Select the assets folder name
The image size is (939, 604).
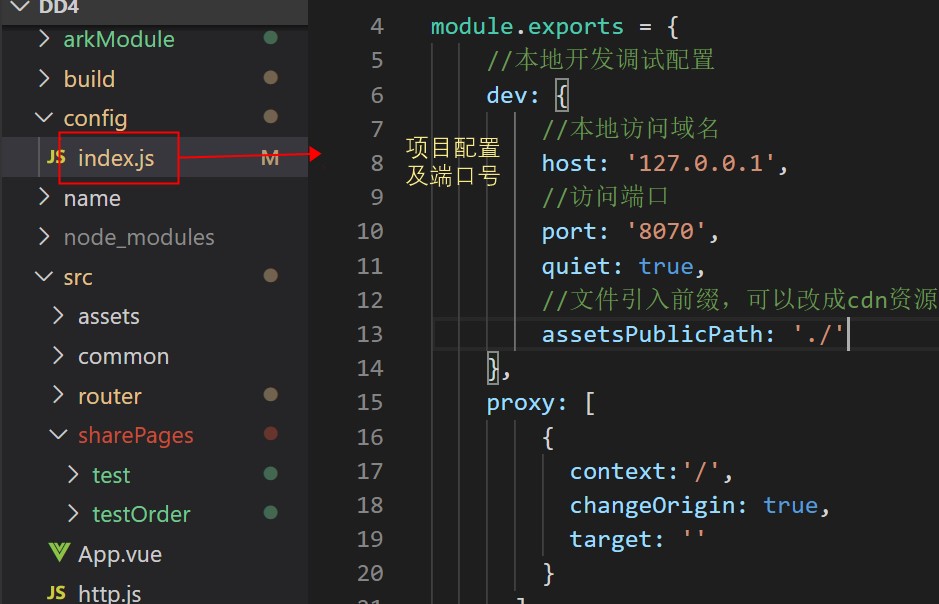tap(108, 317)
